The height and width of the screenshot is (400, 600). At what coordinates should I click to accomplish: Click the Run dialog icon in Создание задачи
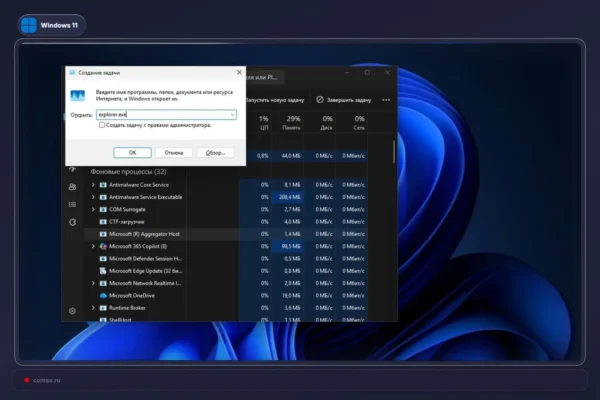coord(78,95)
